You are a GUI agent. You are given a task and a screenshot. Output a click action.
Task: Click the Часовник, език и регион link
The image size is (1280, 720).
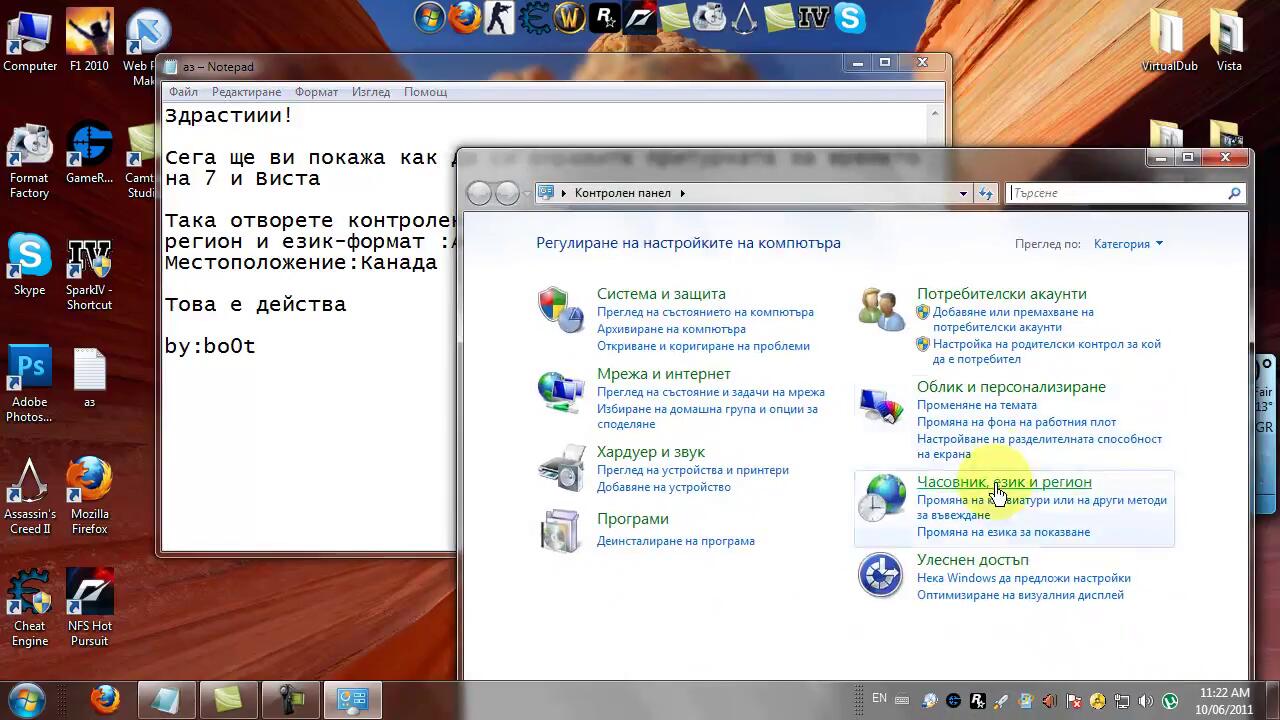coord(1004,482)
